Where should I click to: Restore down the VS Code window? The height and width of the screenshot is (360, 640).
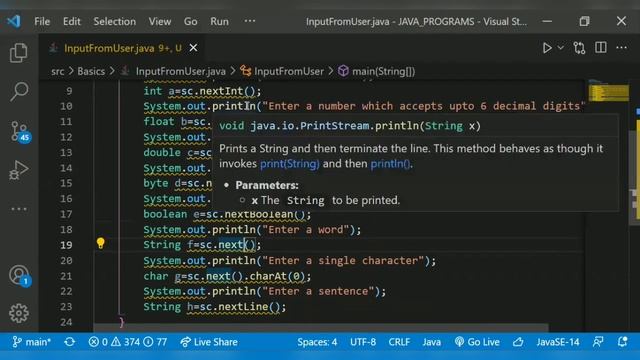point(584,21)
